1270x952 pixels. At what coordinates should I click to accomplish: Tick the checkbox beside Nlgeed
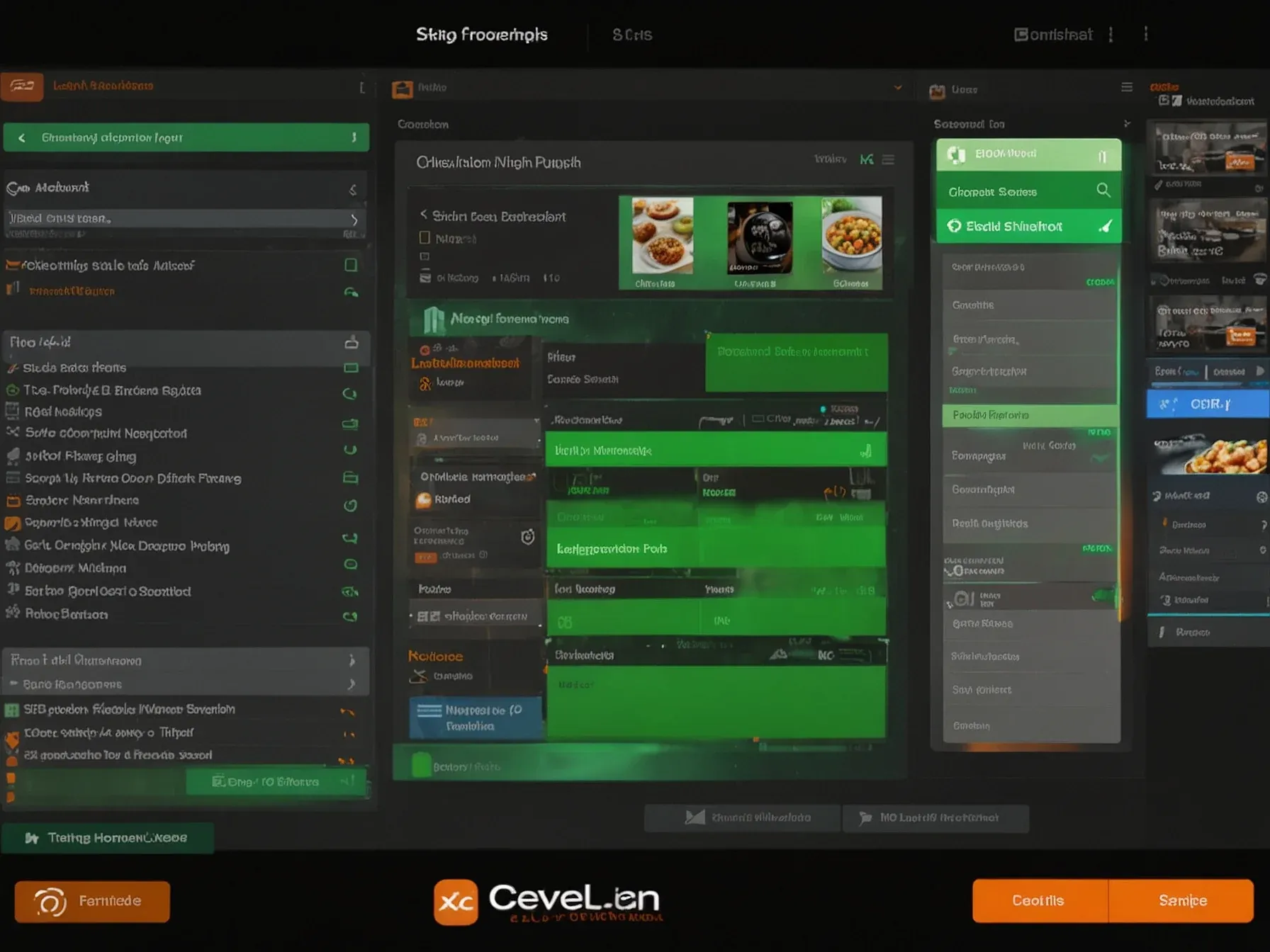(425, 238)
